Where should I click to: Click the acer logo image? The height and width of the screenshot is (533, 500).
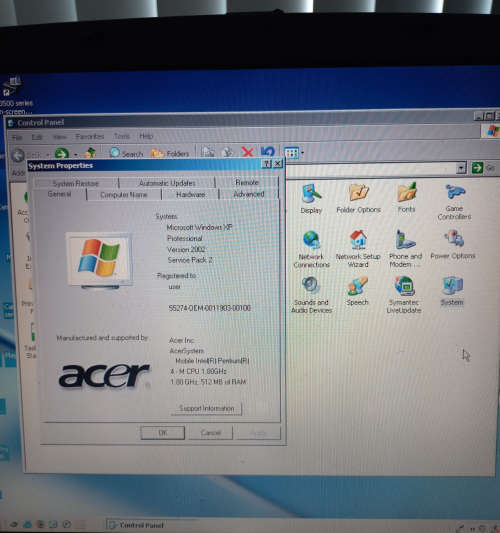pyautogui.click(x=105, y=375)
